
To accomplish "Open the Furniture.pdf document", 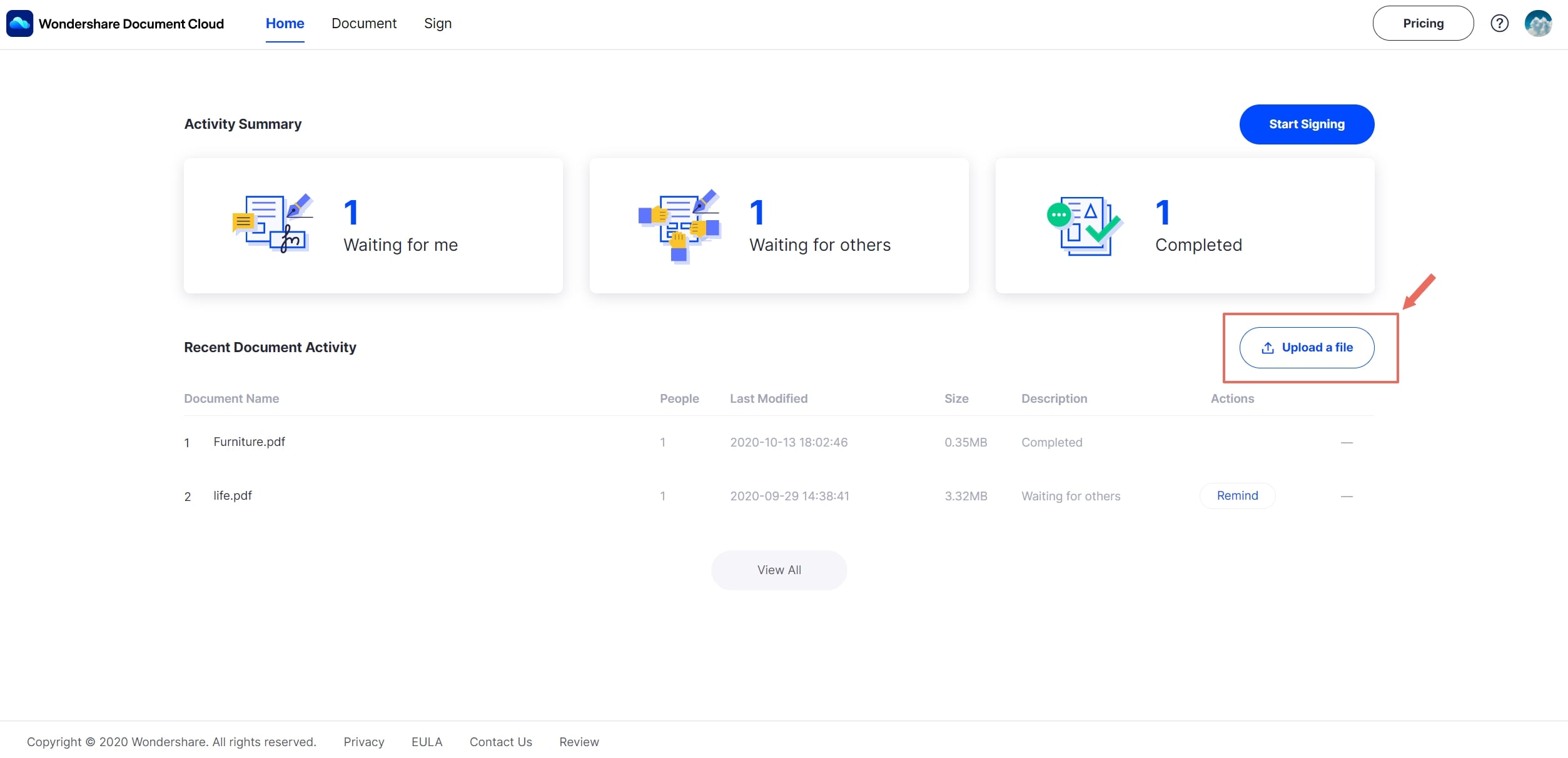I will [x=249, y=442].
